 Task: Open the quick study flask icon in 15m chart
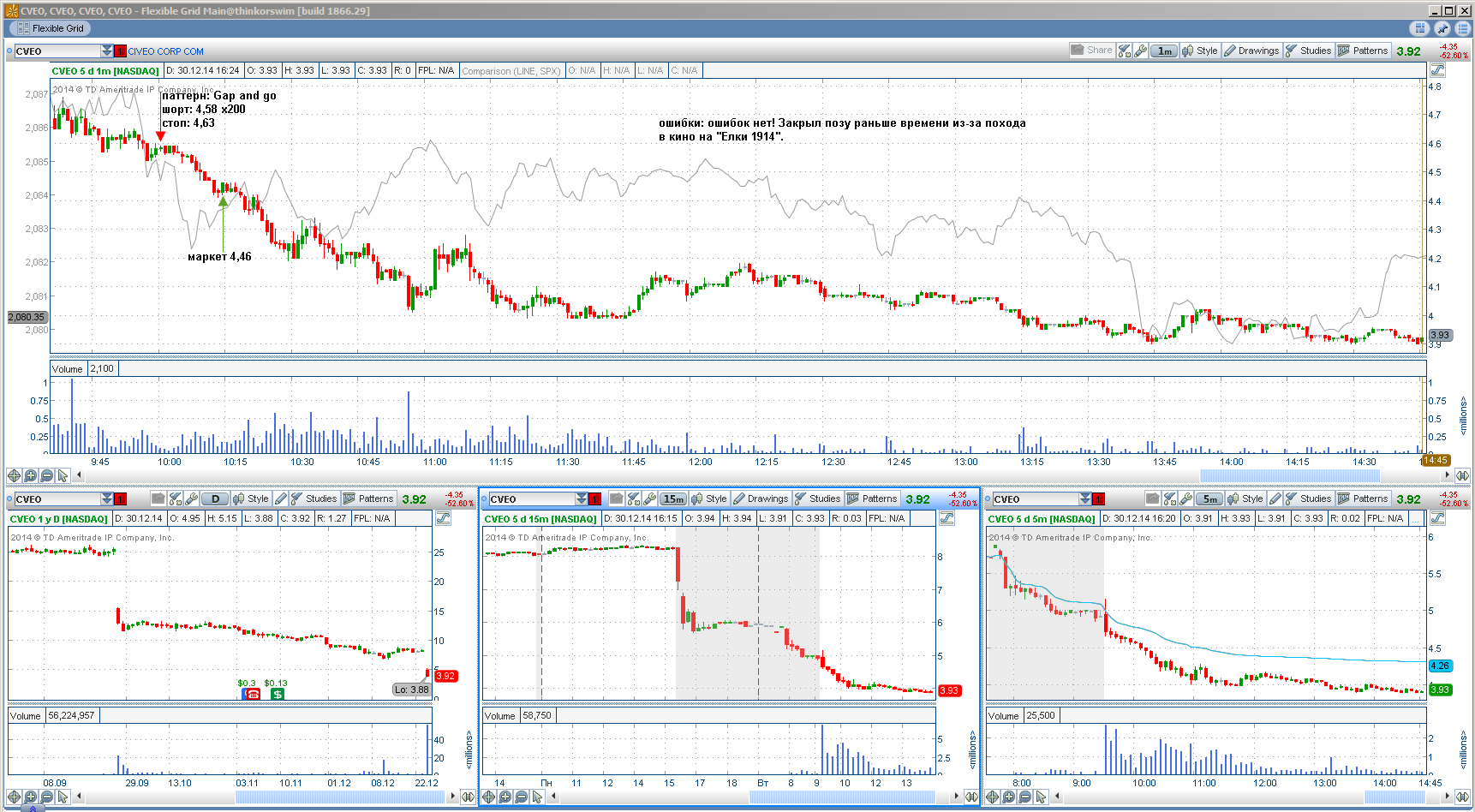[634, 499]
